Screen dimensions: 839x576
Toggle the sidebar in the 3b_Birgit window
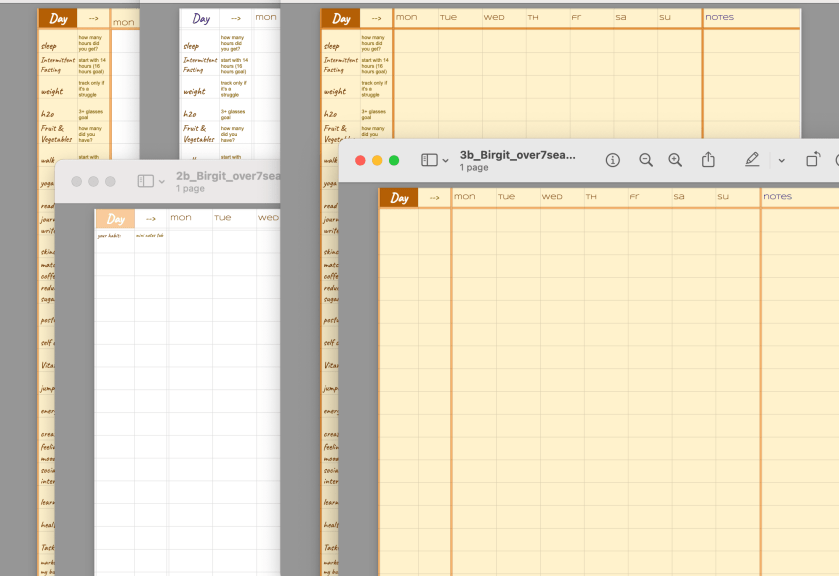point(429,160)
